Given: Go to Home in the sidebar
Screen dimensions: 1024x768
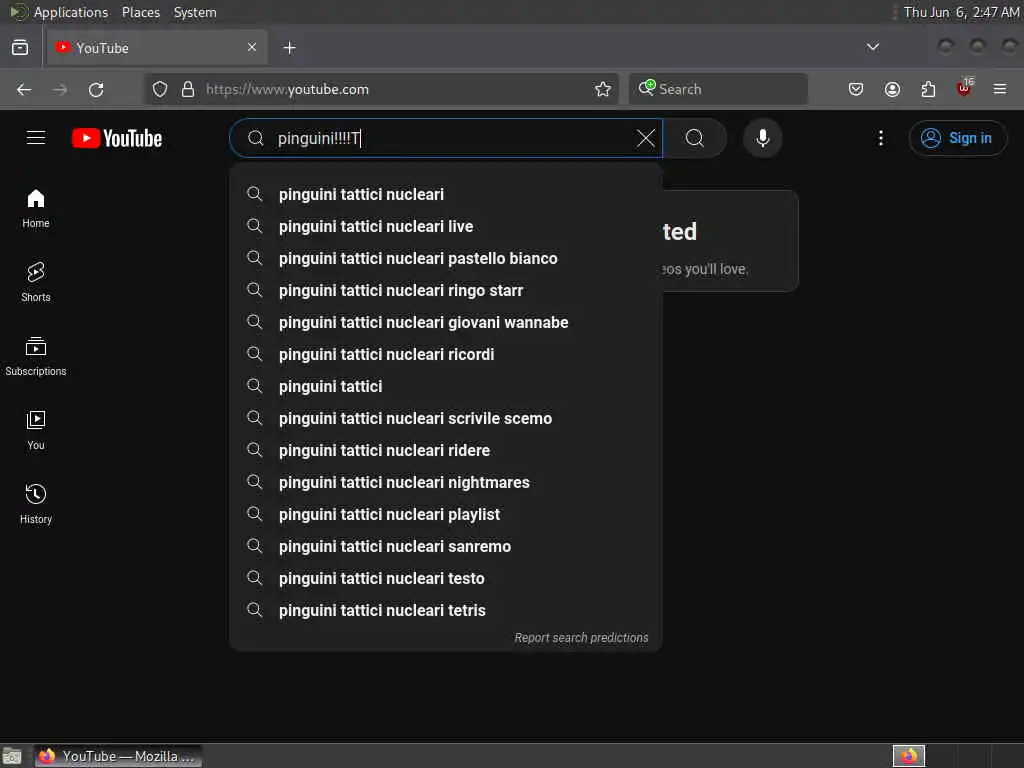Looking at the screenshot, I should click(36, 208).
